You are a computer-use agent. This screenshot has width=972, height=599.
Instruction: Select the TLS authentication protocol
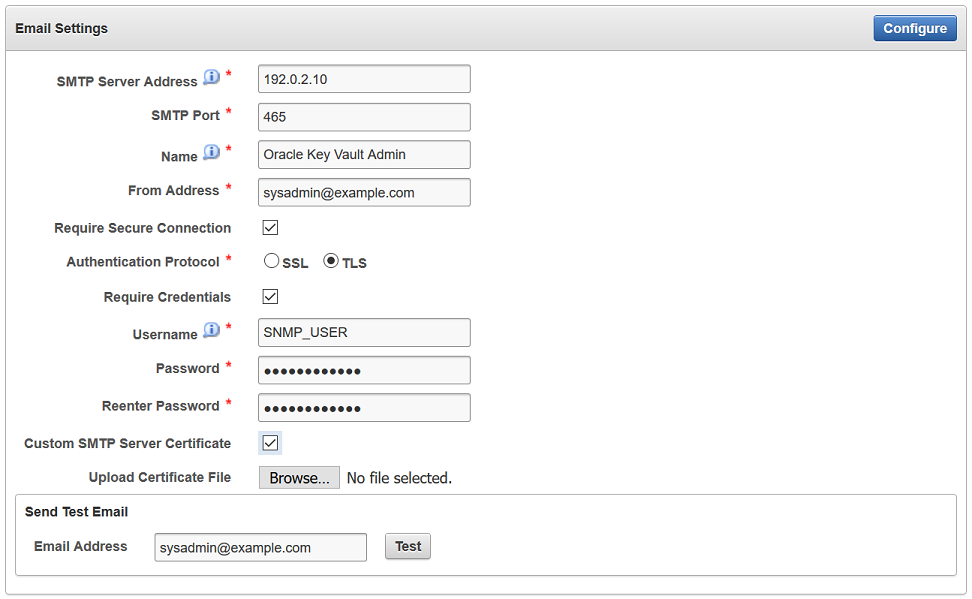(x=331, y=260)
